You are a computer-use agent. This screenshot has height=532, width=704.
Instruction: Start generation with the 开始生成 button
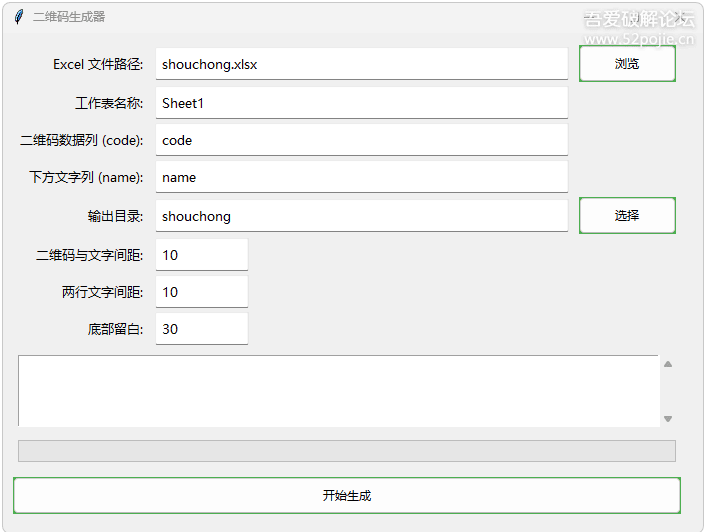347,495
